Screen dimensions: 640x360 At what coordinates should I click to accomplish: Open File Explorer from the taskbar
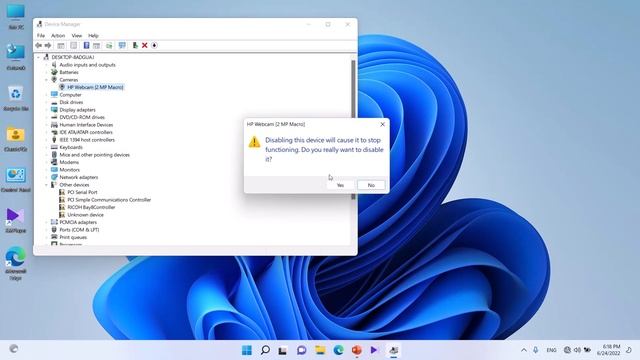point(320,350)
